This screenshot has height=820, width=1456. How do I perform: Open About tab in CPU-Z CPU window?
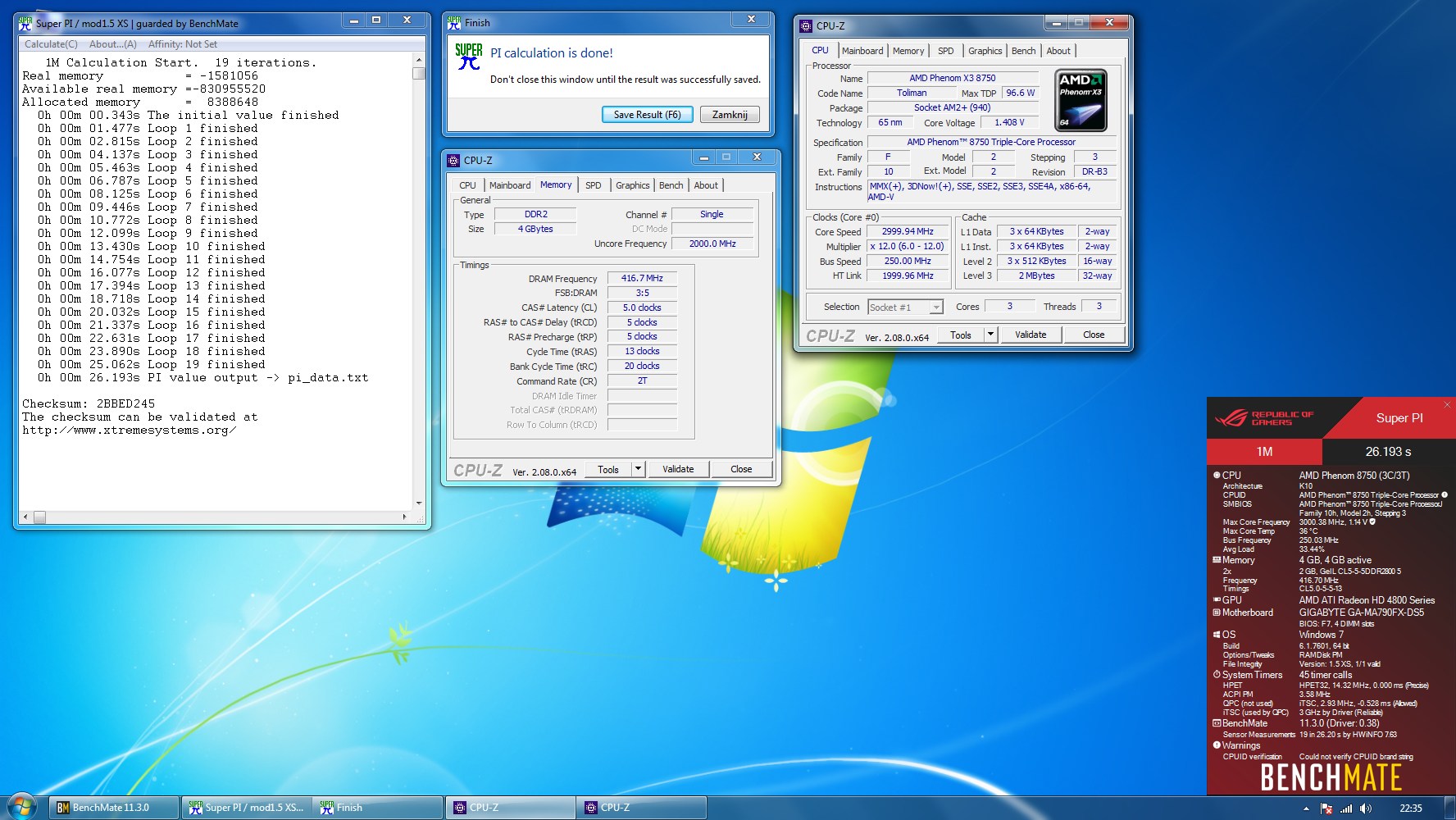tap(1058, 51)
